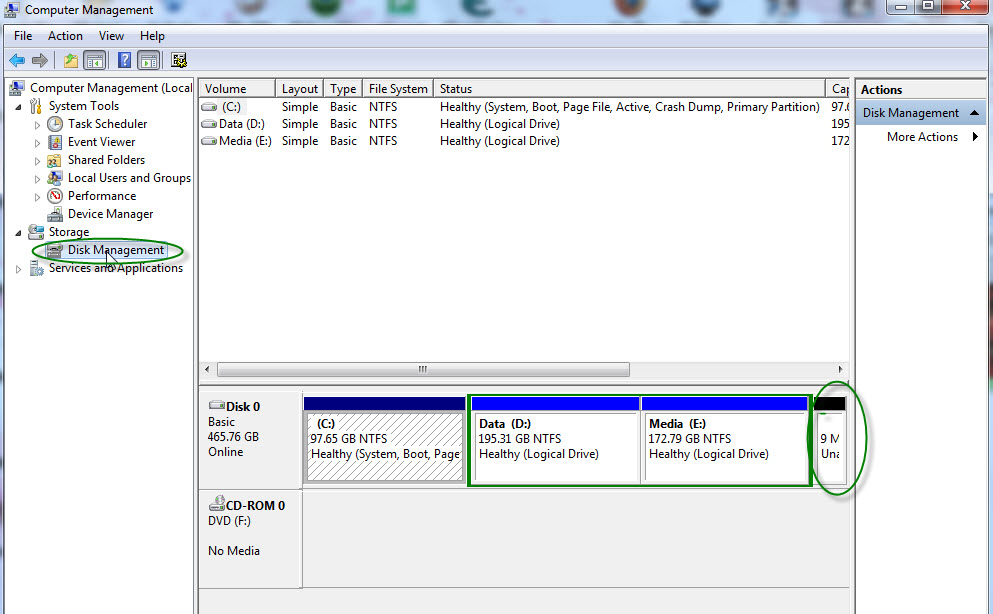Click the Settings list toolbar icon
This screenshot has height=614, width=993.
179,61
